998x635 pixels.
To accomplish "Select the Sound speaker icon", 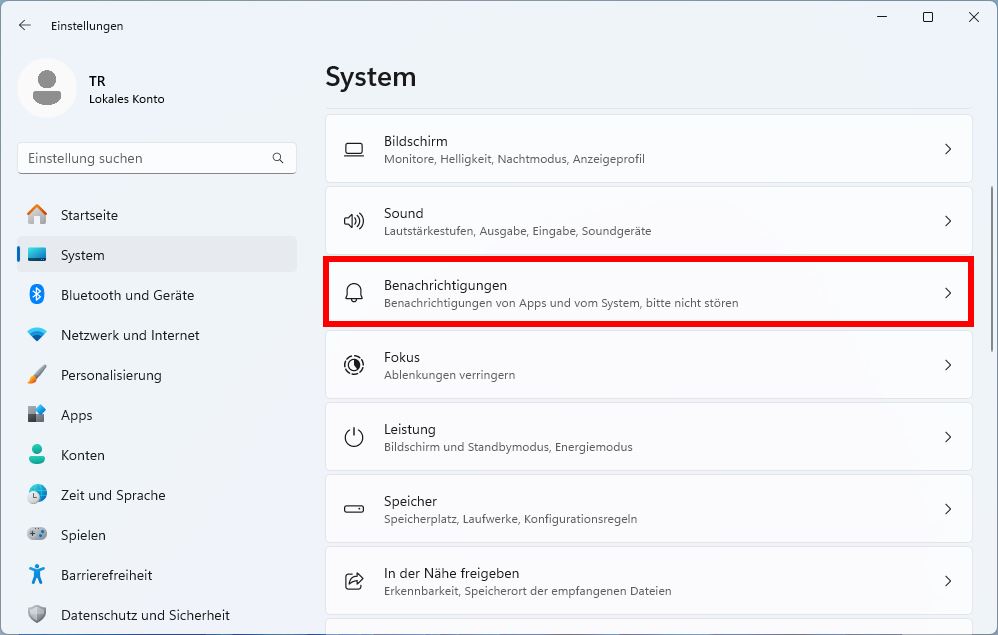I will 354,220.
